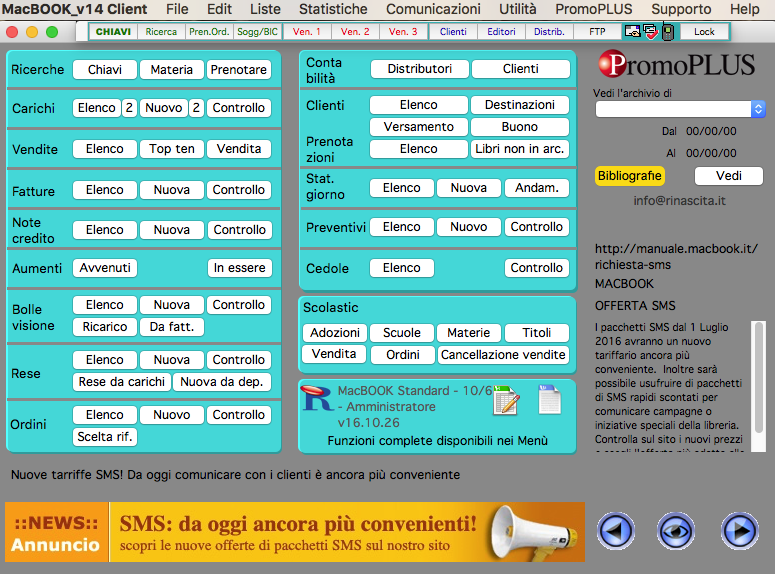Open the Vedi l'archivio di dropdown
Viewport: 775px width, 574px height.
pyautogui.click(x=680, y=109)
